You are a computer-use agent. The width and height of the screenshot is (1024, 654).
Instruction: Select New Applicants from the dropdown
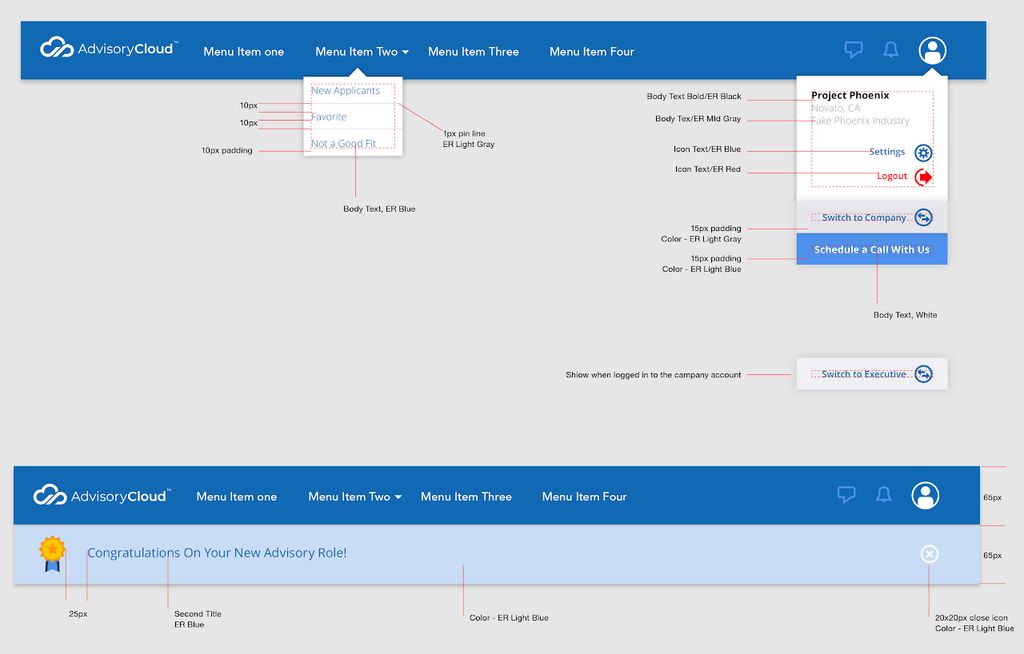click(x=345, y=90)
